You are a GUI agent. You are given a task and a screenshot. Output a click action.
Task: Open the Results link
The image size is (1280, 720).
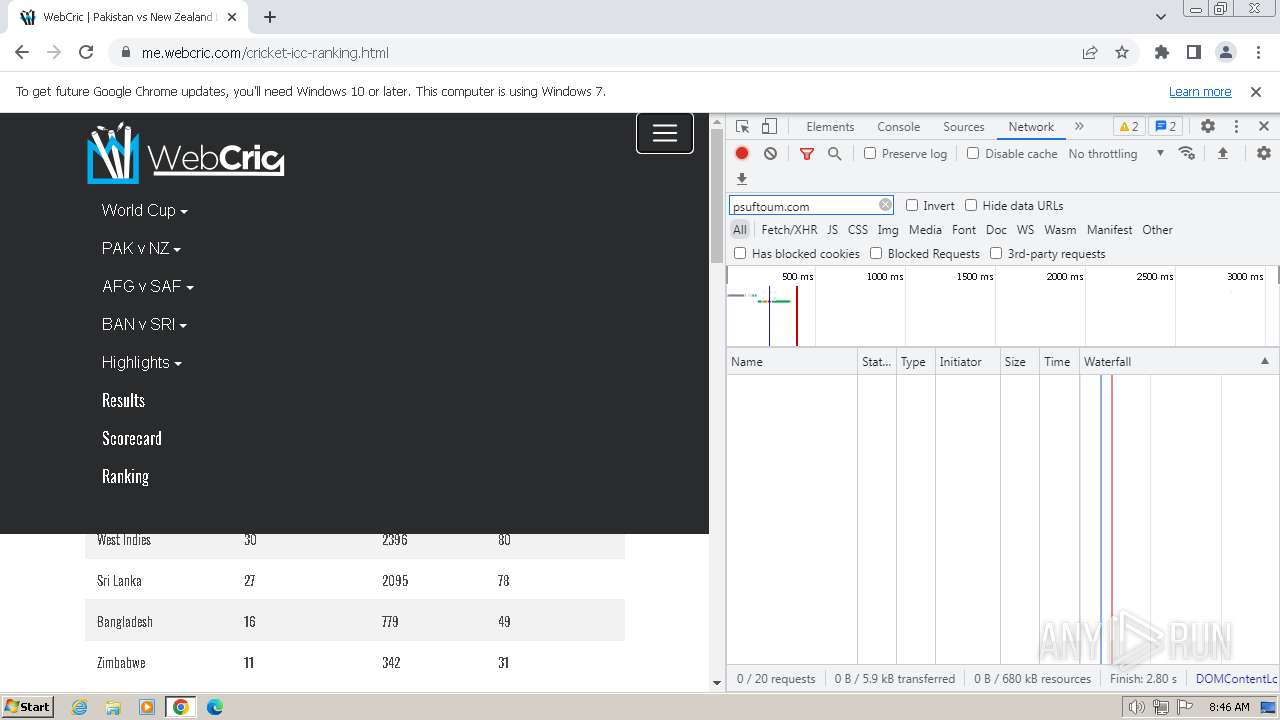[x=123, y=400]
